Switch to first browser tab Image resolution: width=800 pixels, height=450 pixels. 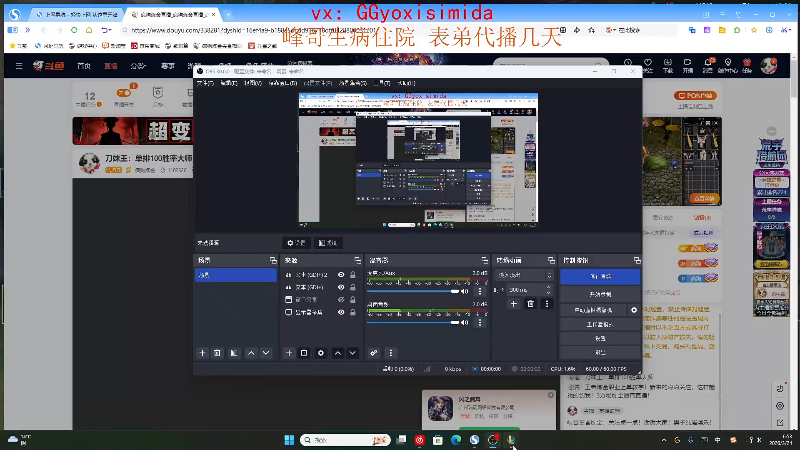tap(76, 14)
